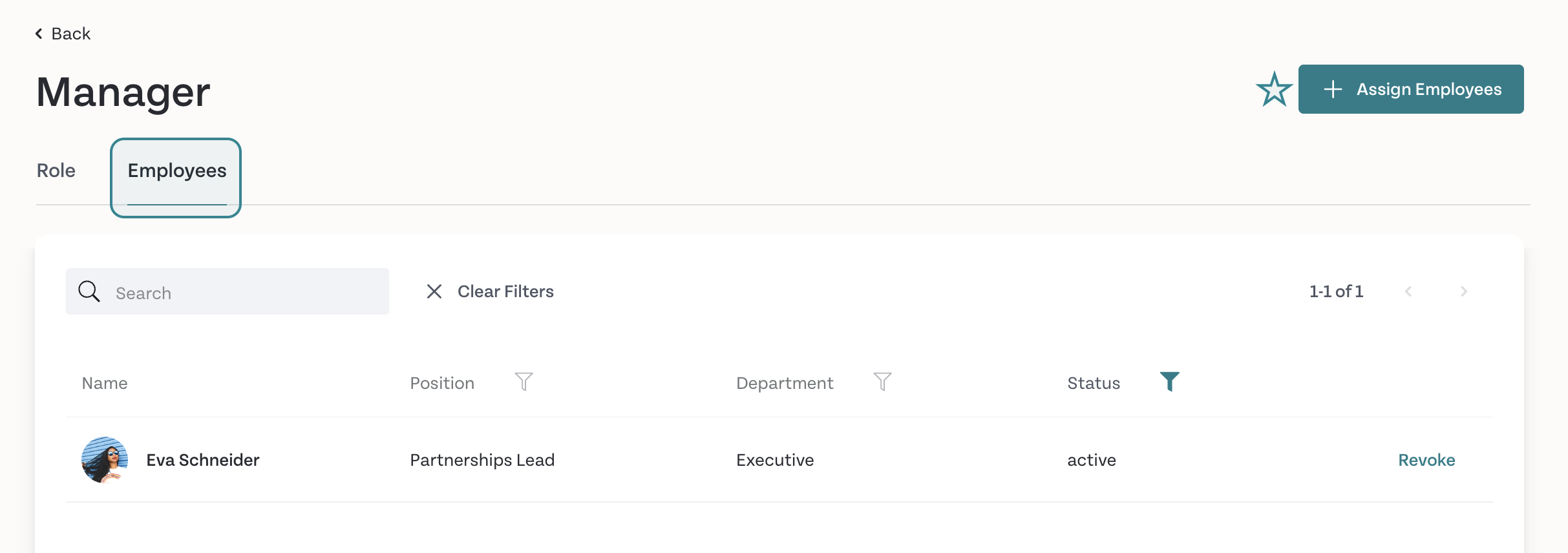Switch to the Role tab
1568x553 pixels.
[x=56, y=171]
